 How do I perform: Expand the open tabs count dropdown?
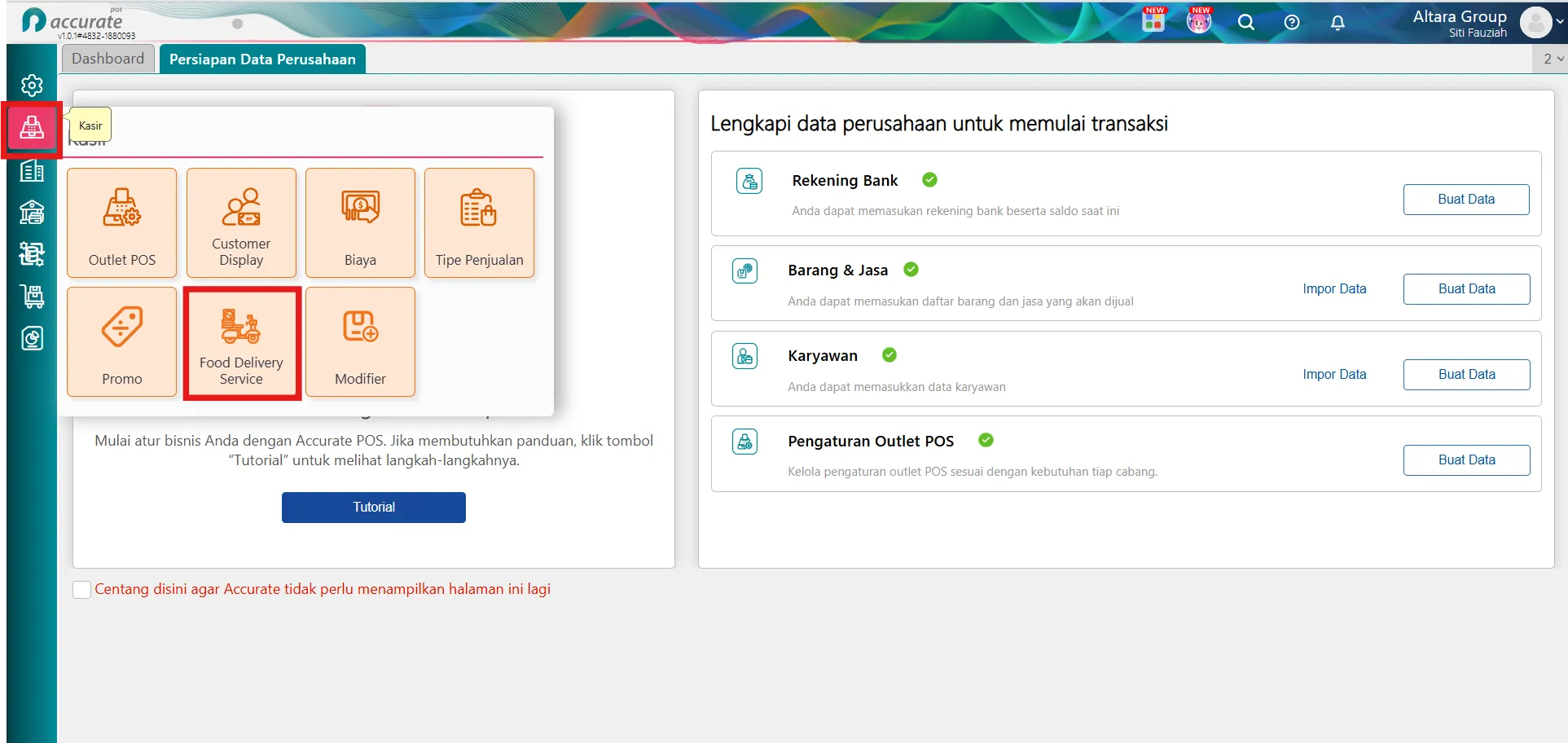click(x=1550, y=59)
